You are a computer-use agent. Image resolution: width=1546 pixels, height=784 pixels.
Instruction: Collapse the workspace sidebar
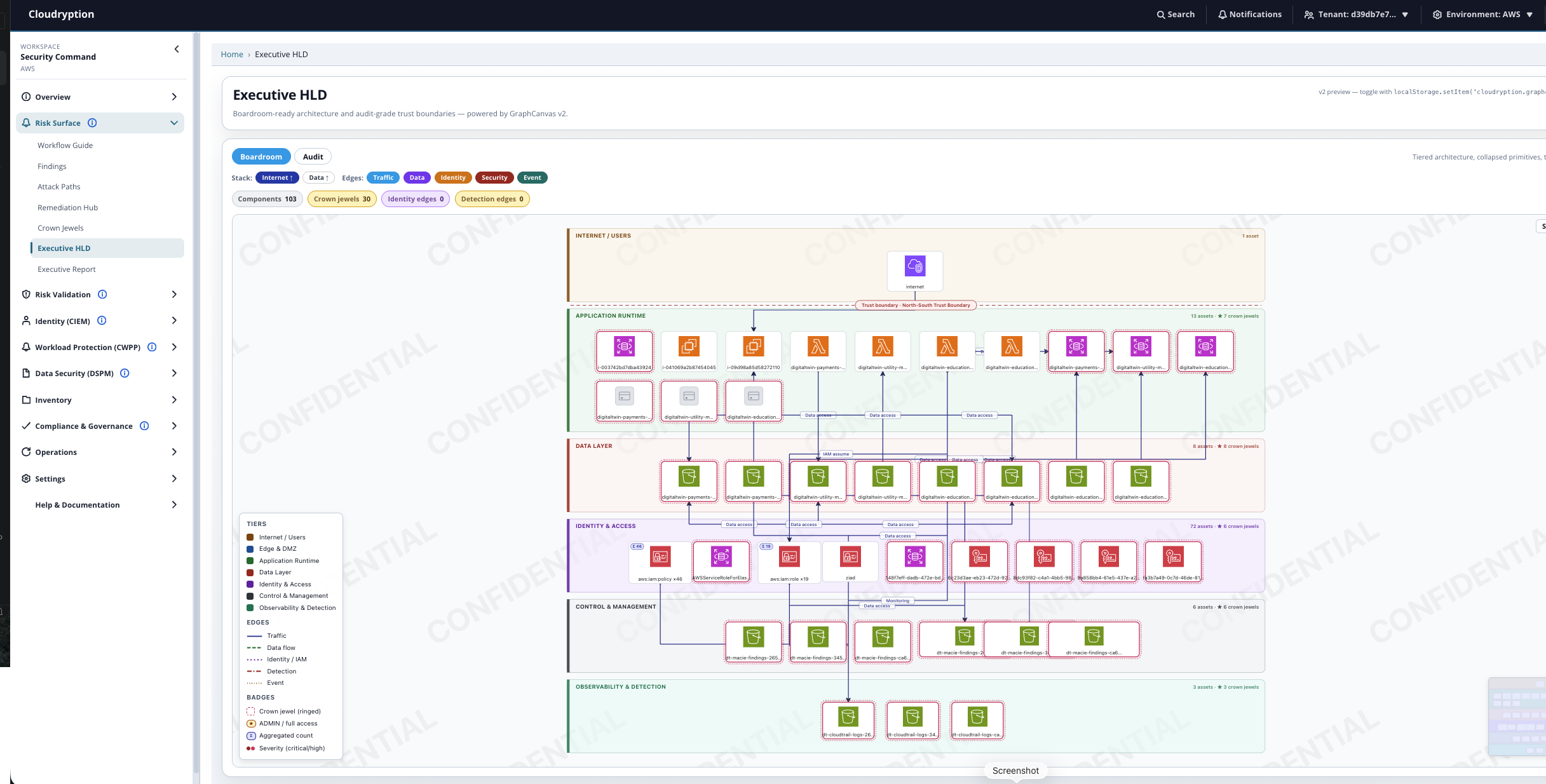pyautogui.click(x=177, y=49)
